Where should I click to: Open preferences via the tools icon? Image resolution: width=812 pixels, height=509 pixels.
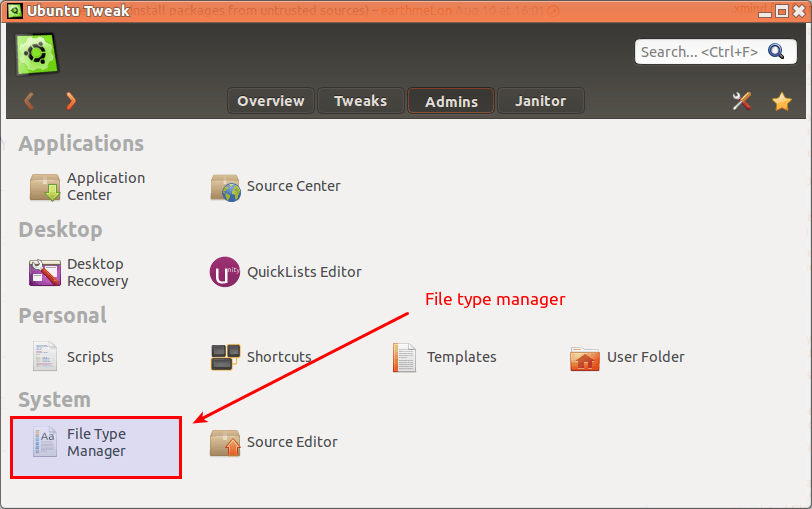tap(742, 101)
